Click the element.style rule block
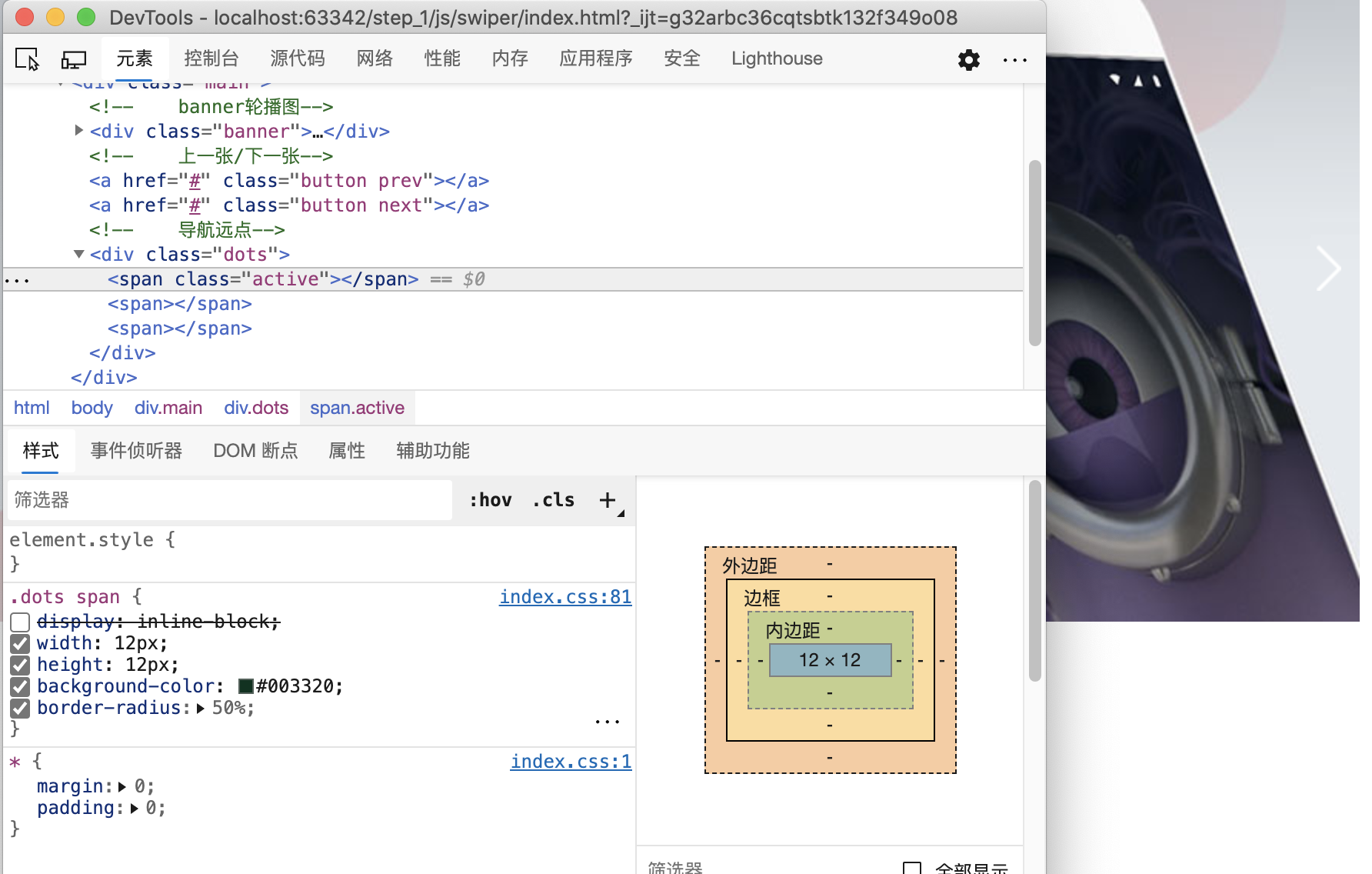 319,552
